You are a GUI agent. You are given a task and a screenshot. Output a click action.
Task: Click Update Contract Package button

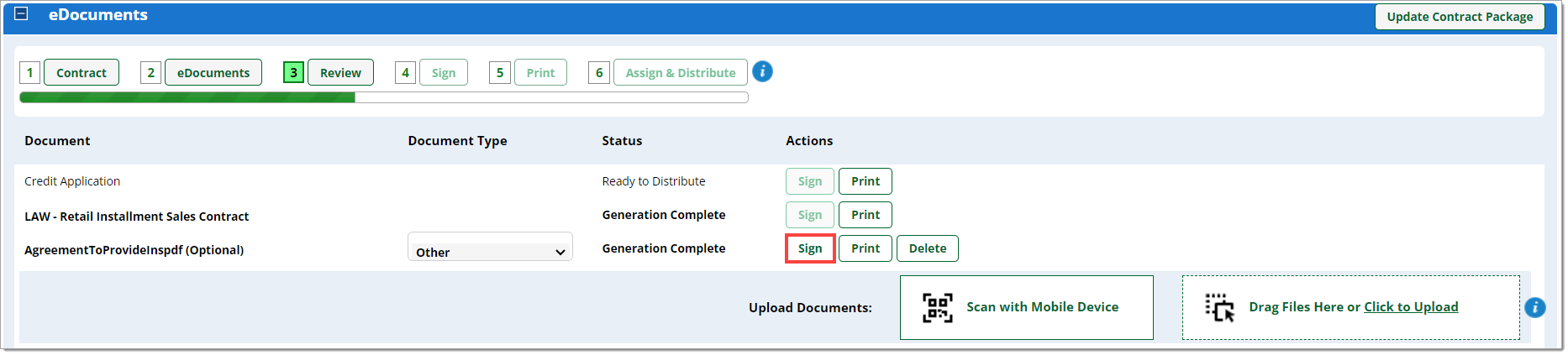[x=1460, y=17]
